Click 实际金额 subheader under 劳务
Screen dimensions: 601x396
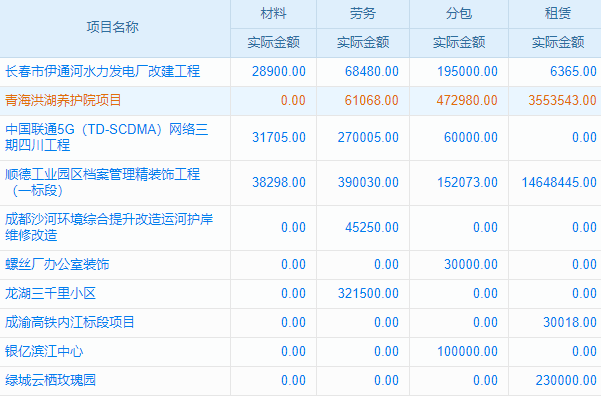click(x=363, y=42)
